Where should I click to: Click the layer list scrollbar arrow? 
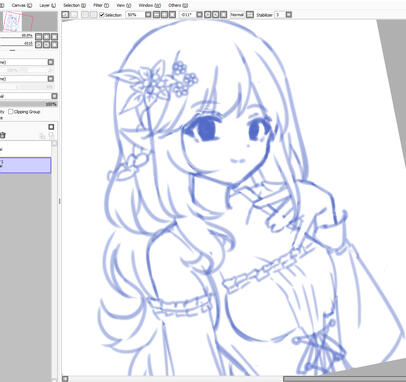pos(54,143)
